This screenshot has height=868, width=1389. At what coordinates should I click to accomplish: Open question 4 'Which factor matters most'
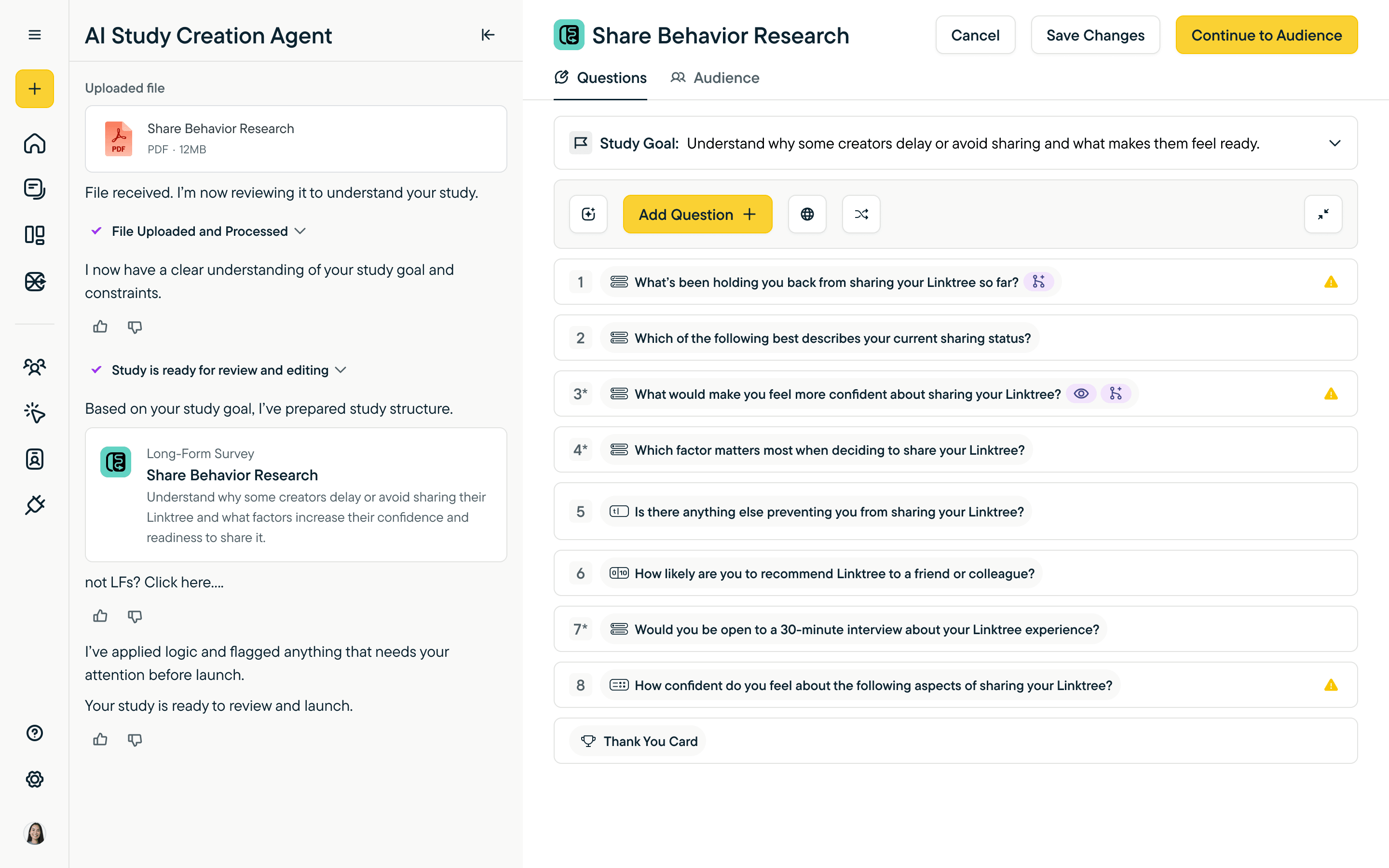955,449
